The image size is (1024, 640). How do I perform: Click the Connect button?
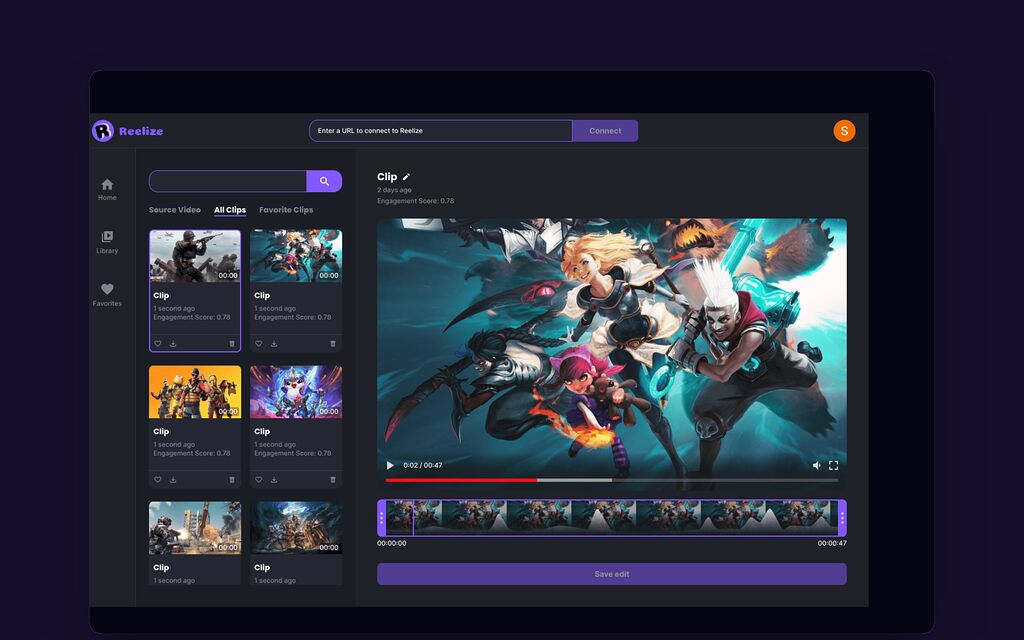(605, 131)
